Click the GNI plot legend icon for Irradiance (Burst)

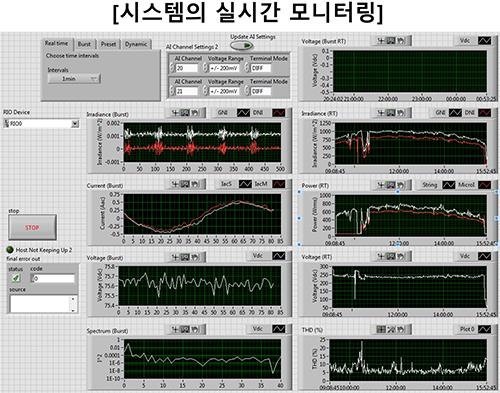[243, 113]
